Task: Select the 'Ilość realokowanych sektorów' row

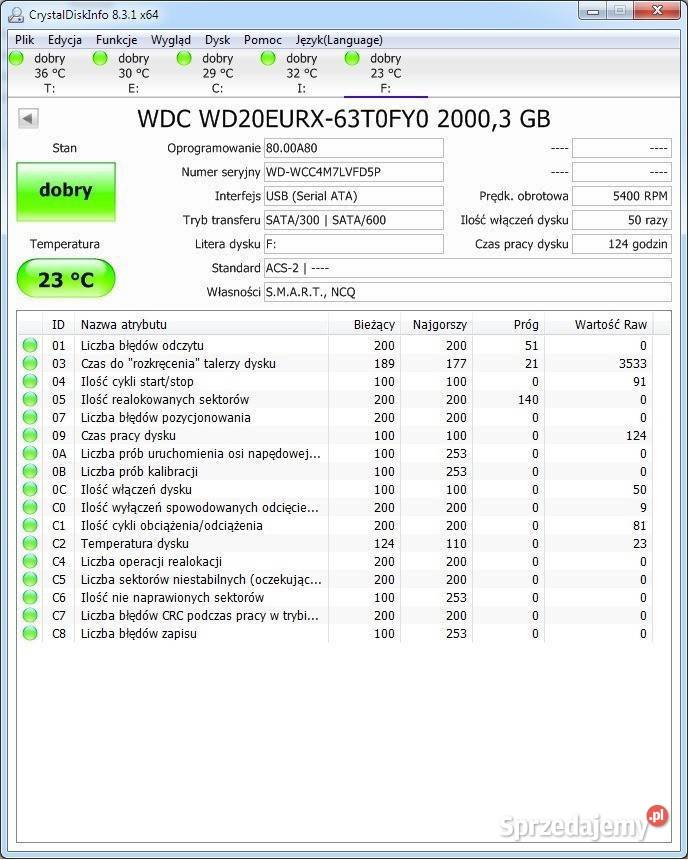Action: click(x=200, y=400)
